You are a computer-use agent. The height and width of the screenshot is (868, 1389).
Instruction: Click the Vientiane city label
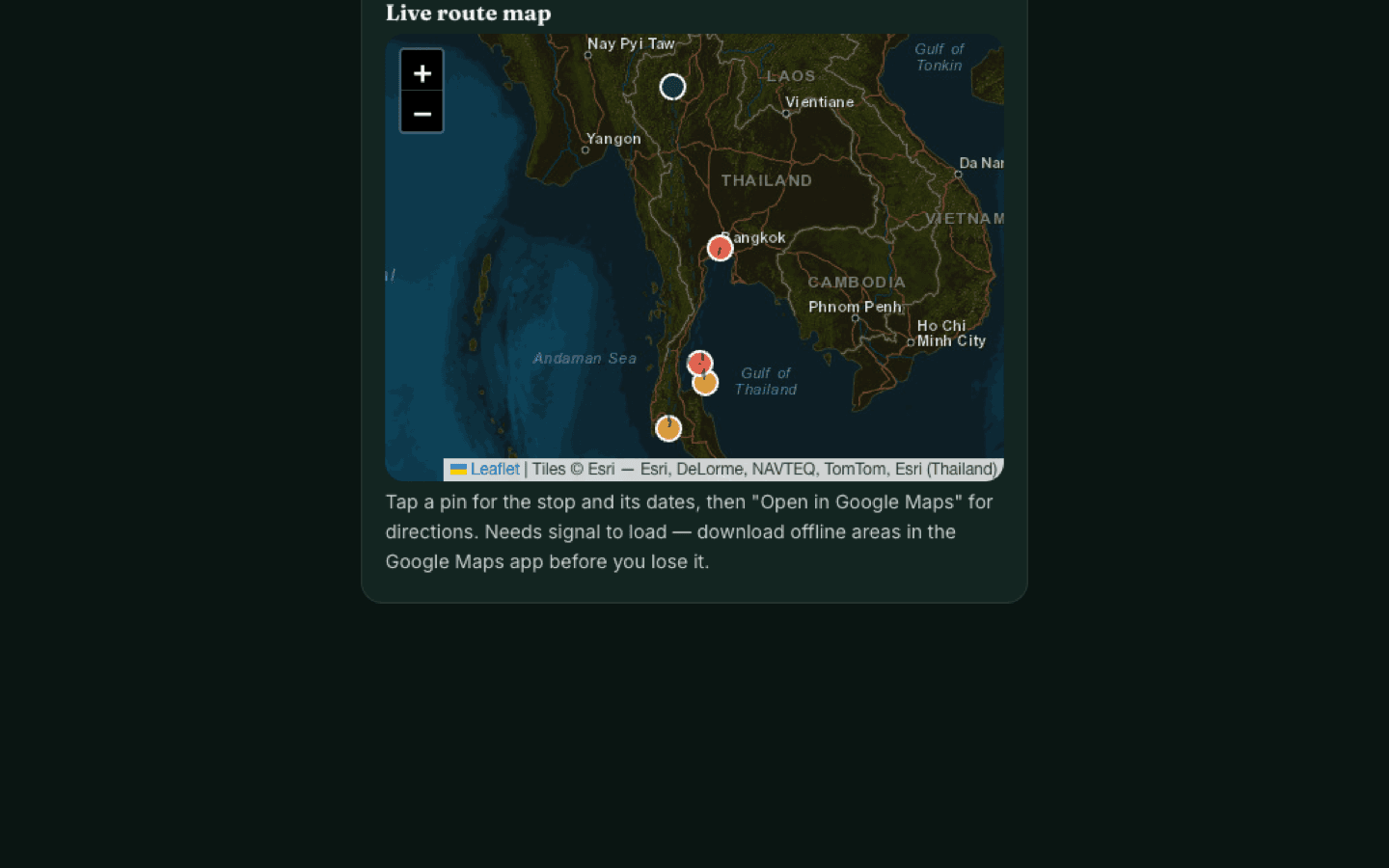pyautogui.click(x=819, y=102)
